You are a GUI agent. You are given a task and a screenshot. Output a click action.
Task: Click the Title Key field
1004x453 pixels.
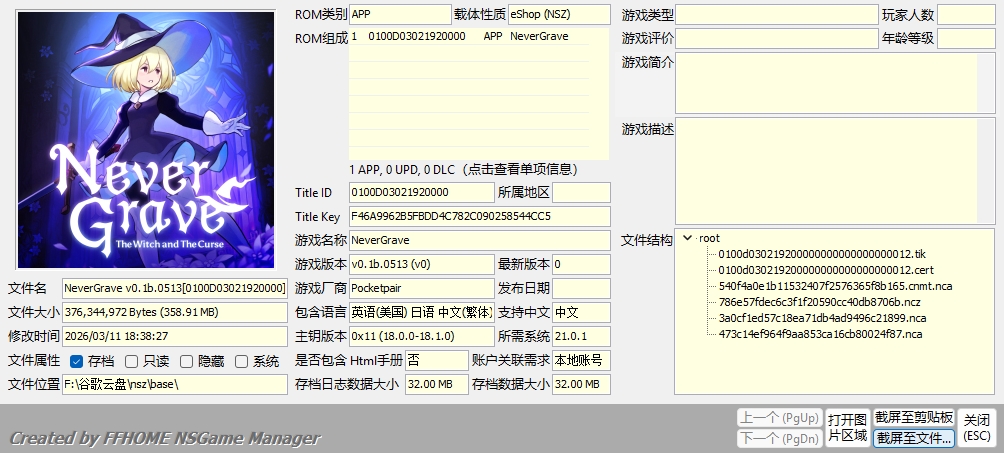click(479, 216)
